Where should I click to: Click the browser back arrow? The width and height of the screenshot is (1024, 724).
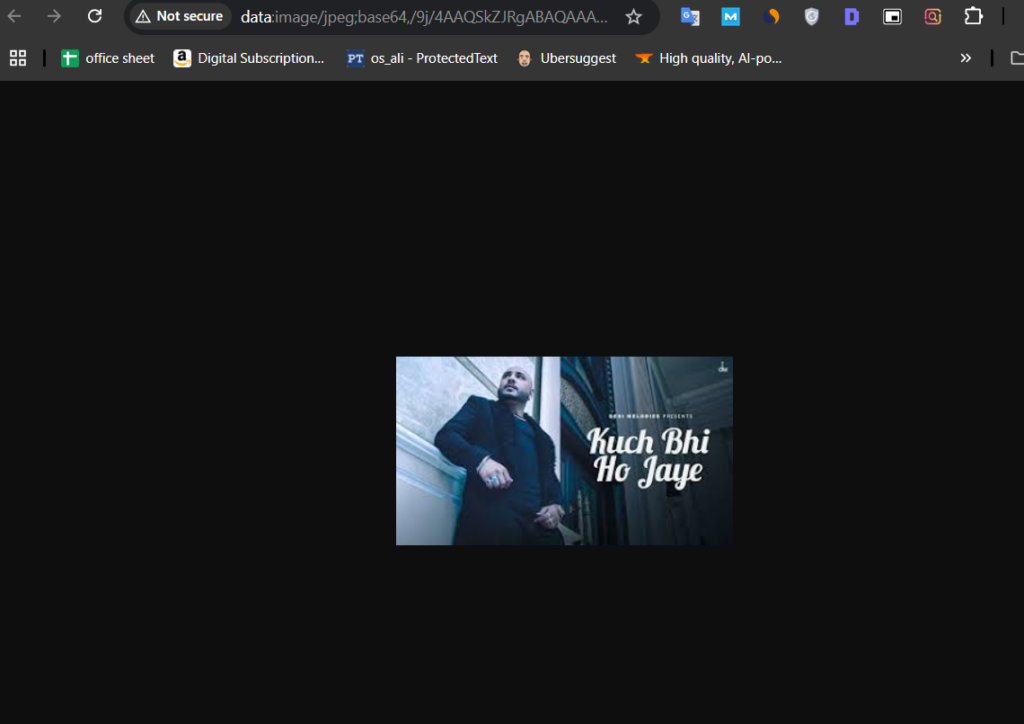[14, 16]
